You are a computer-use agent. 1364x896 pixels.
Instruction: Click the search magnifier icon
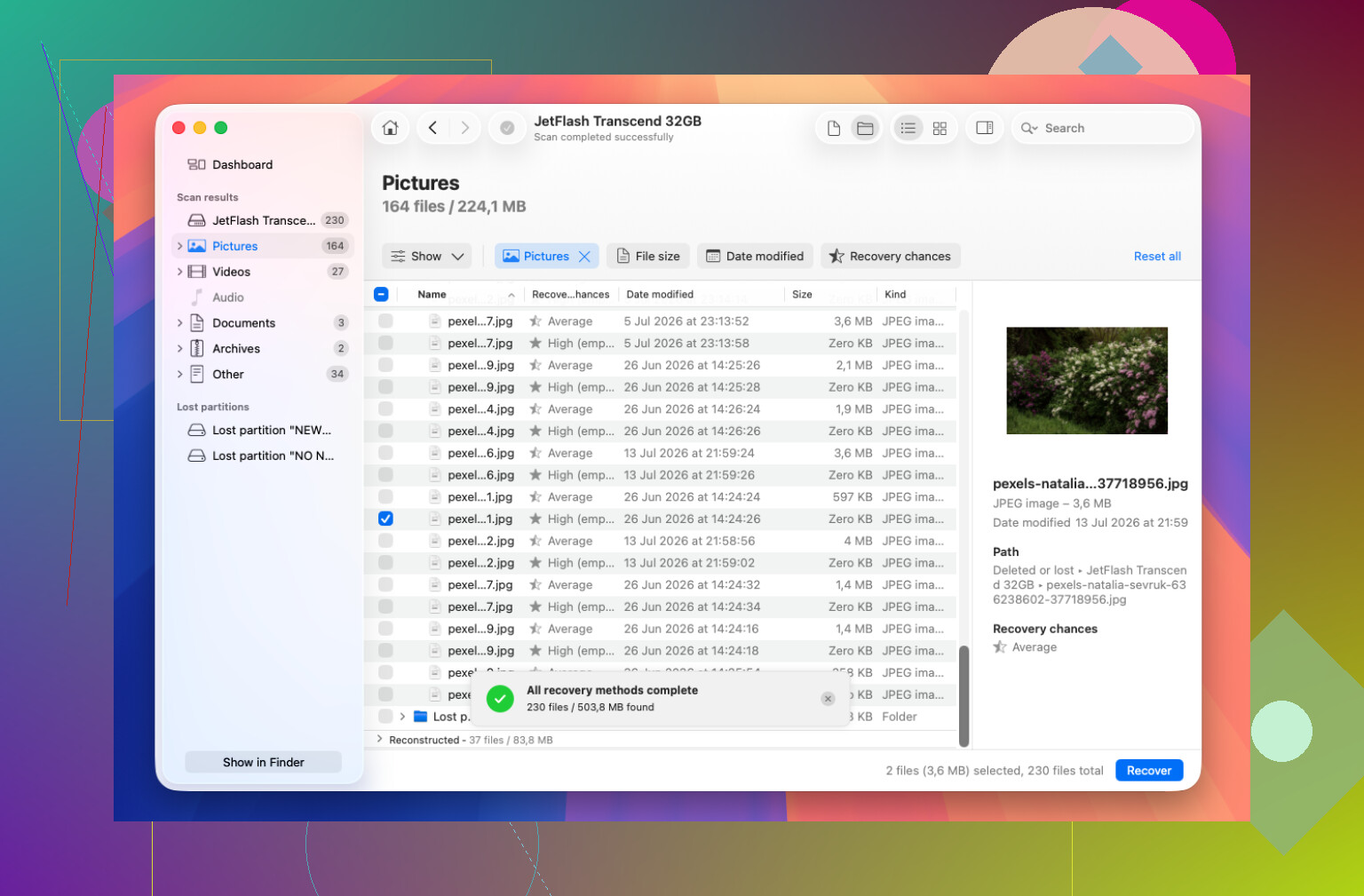1028,128
